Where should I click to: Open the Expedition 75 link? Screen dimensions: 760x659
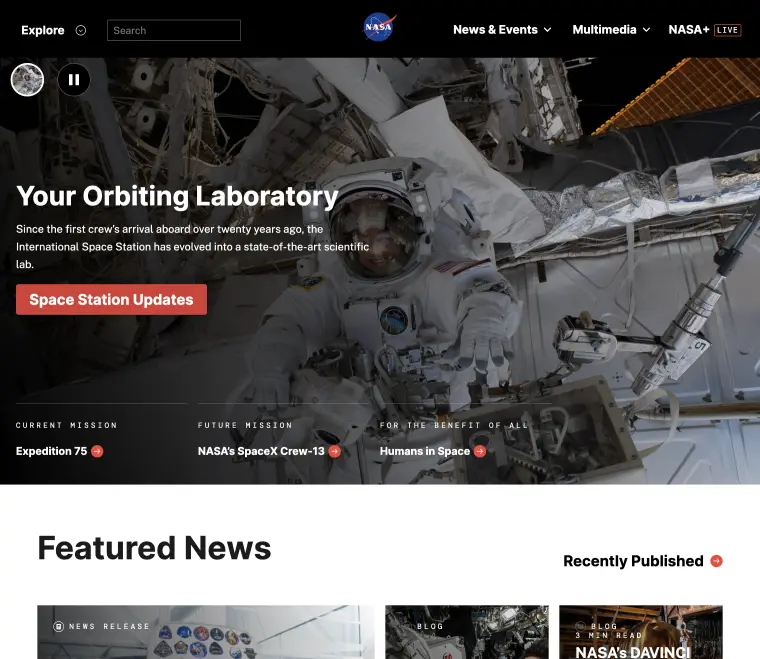(51, 451)
